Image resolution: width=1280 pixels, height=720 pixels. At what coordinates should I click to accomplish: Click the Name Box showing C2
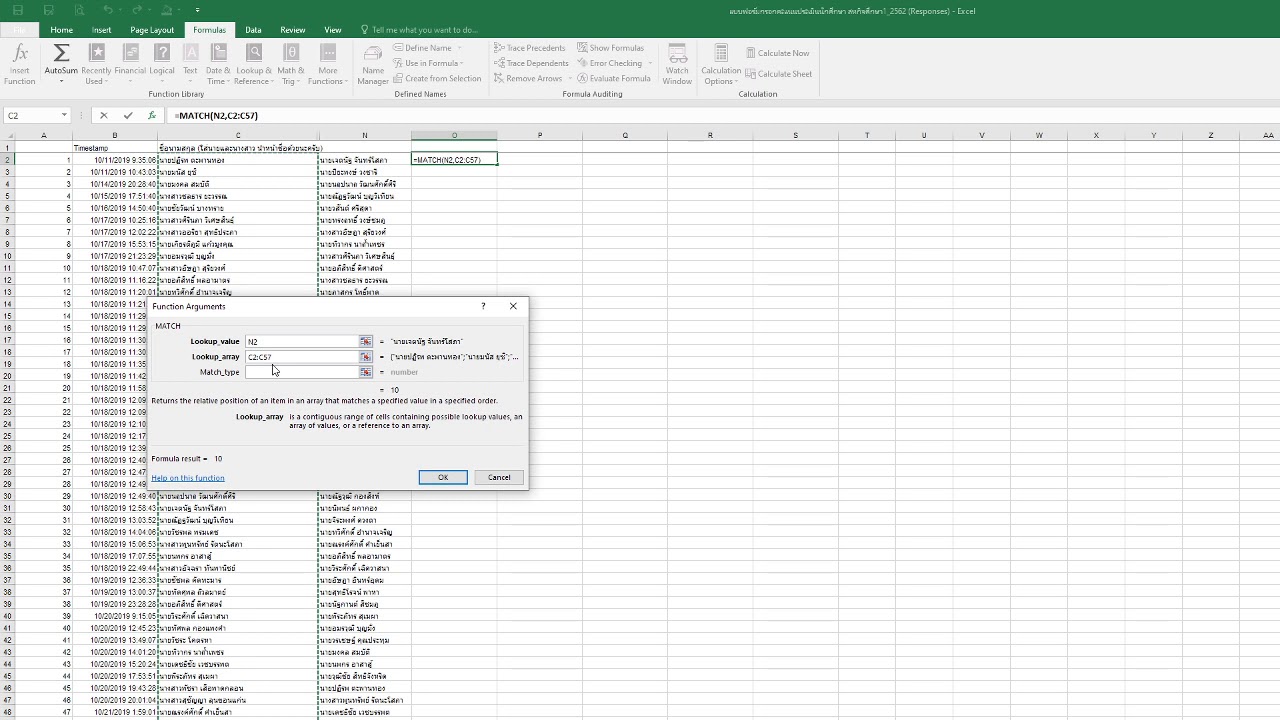pos(30,115)
